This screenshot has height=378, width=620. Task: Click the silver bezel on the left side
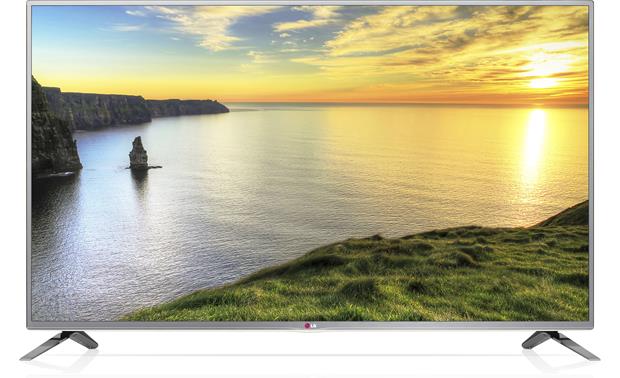coord(29,164)
